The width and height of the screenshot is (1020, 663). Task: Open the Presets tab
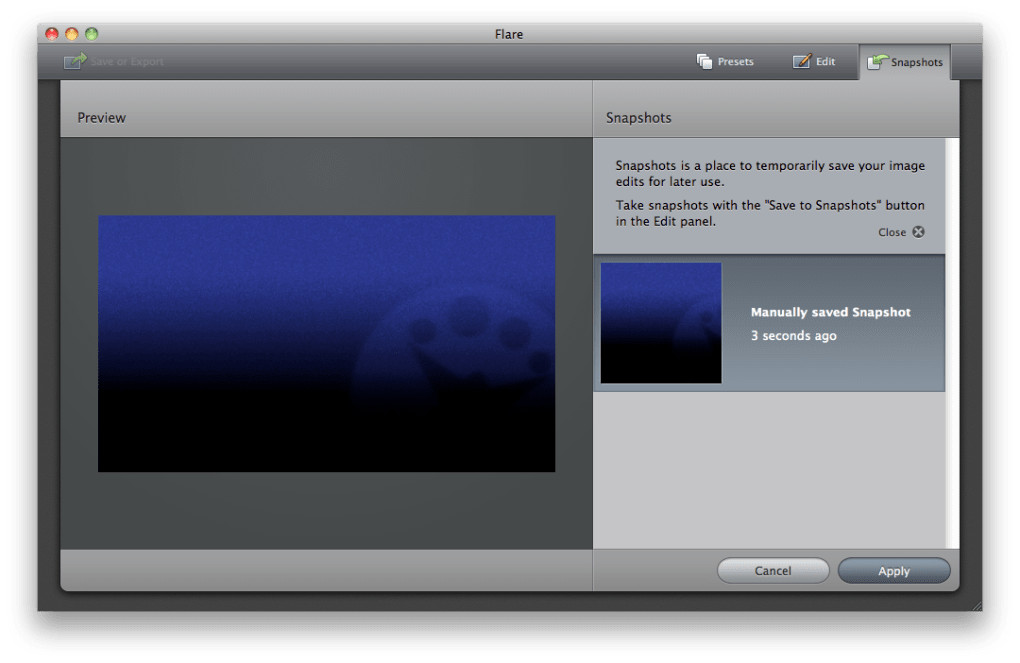click(725, 61)
